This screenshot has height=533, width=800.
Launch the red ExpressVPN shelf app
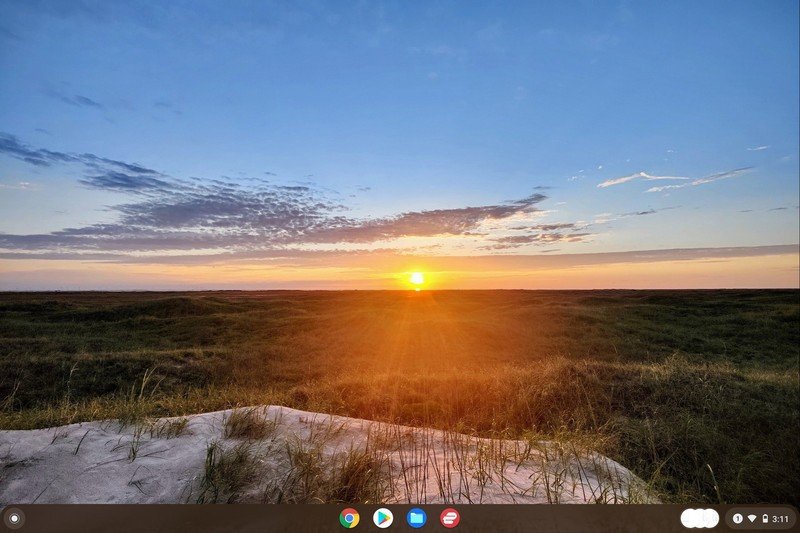click(450, 519)
